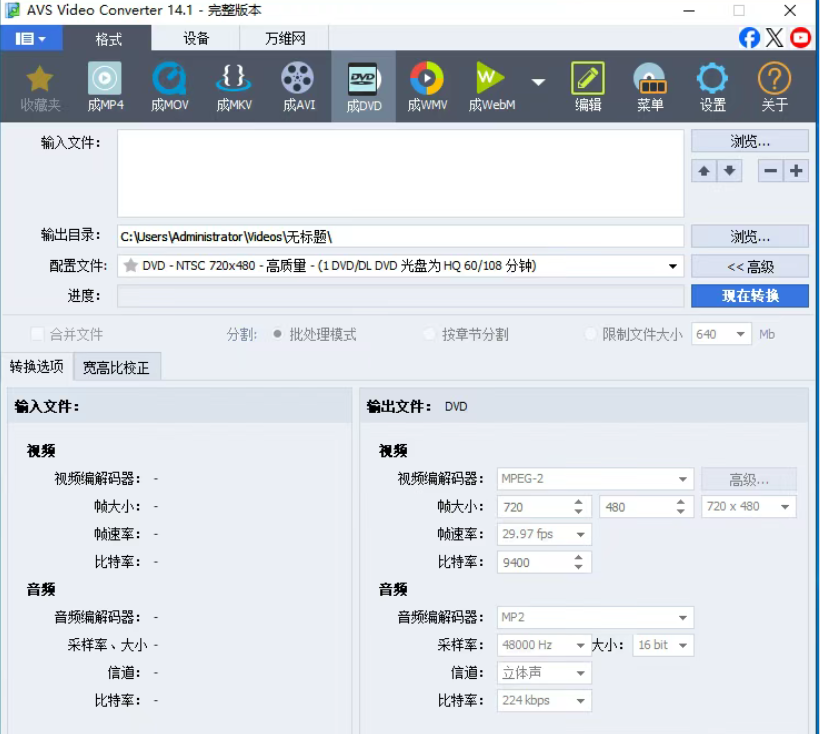Choose the 成MKV output format

point(233,86)
